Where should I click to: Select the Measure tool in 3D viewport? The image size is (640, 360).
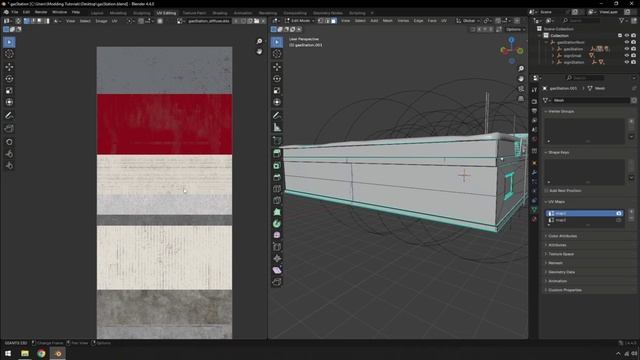click(x=277, y=128)
